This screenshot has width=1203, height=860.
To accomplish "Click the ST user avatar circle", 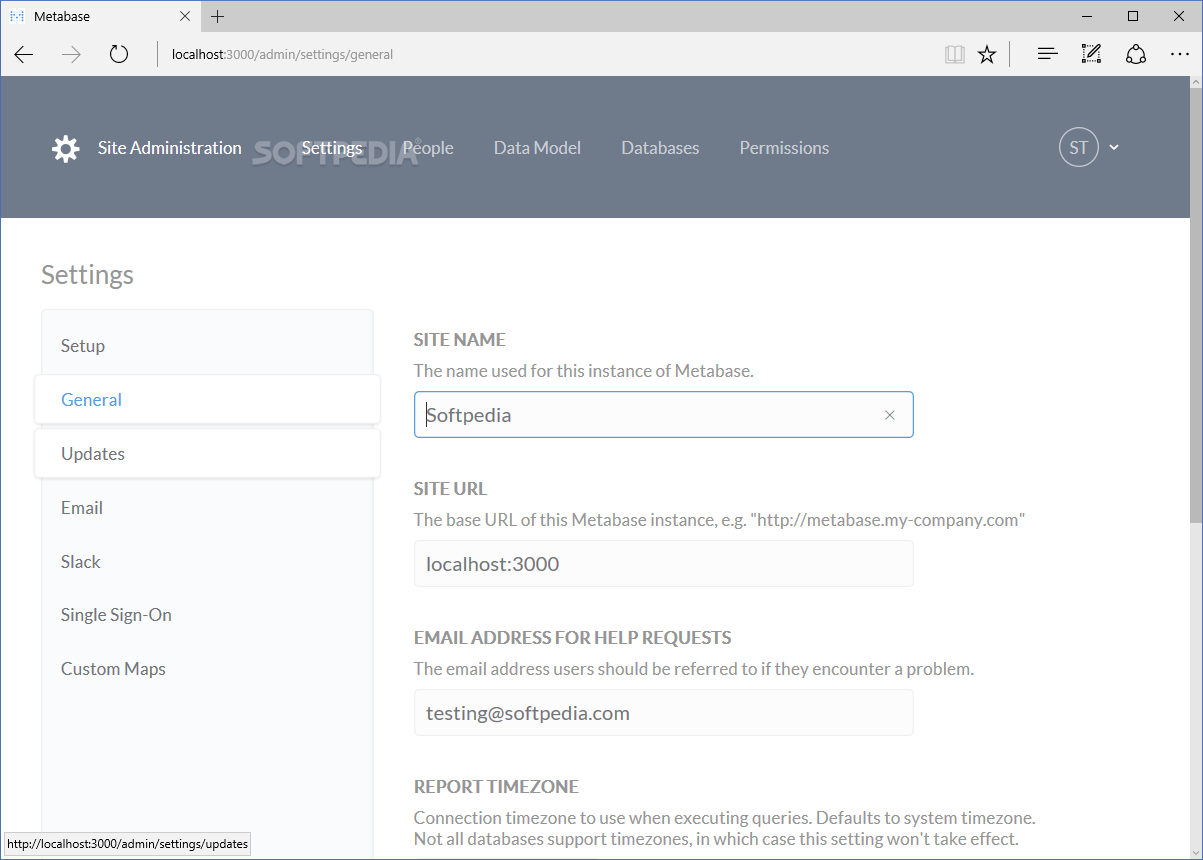I will click(x=1079, y=148).
